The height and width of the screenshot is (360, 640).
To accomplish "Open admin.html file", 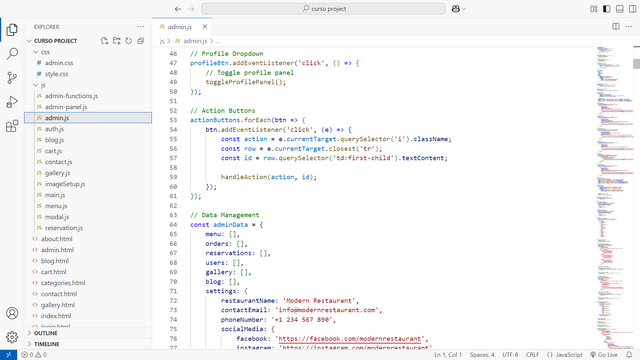I will coord(57,250).
